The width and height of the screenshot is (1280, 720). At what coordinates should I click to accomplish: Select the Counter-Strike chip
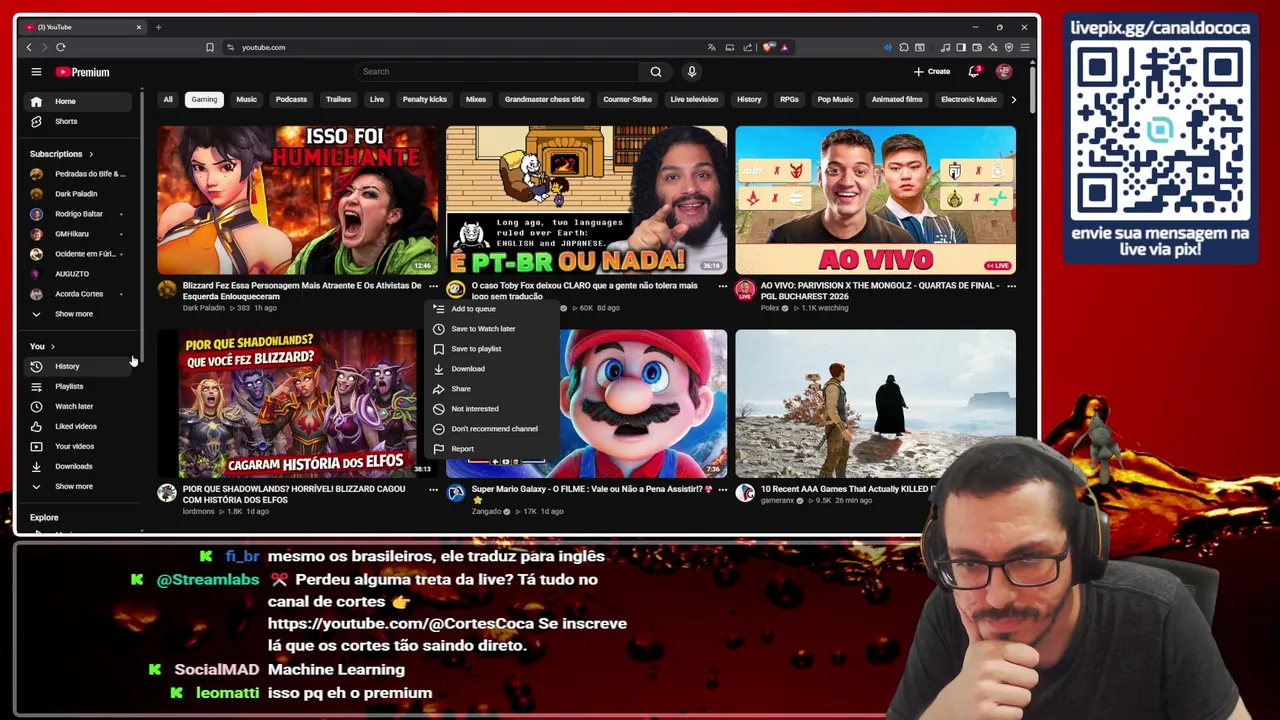(x=627, y=99)
